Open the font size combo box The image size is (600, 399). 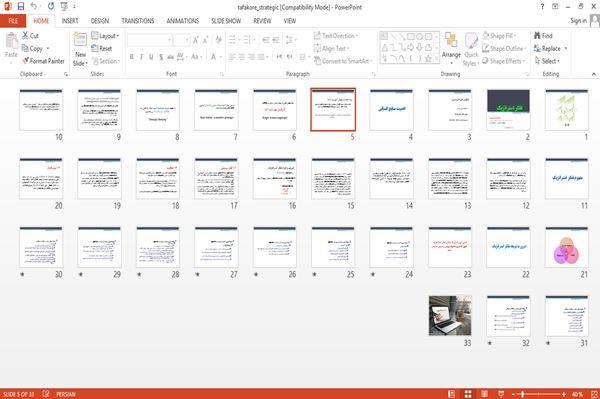181,40
